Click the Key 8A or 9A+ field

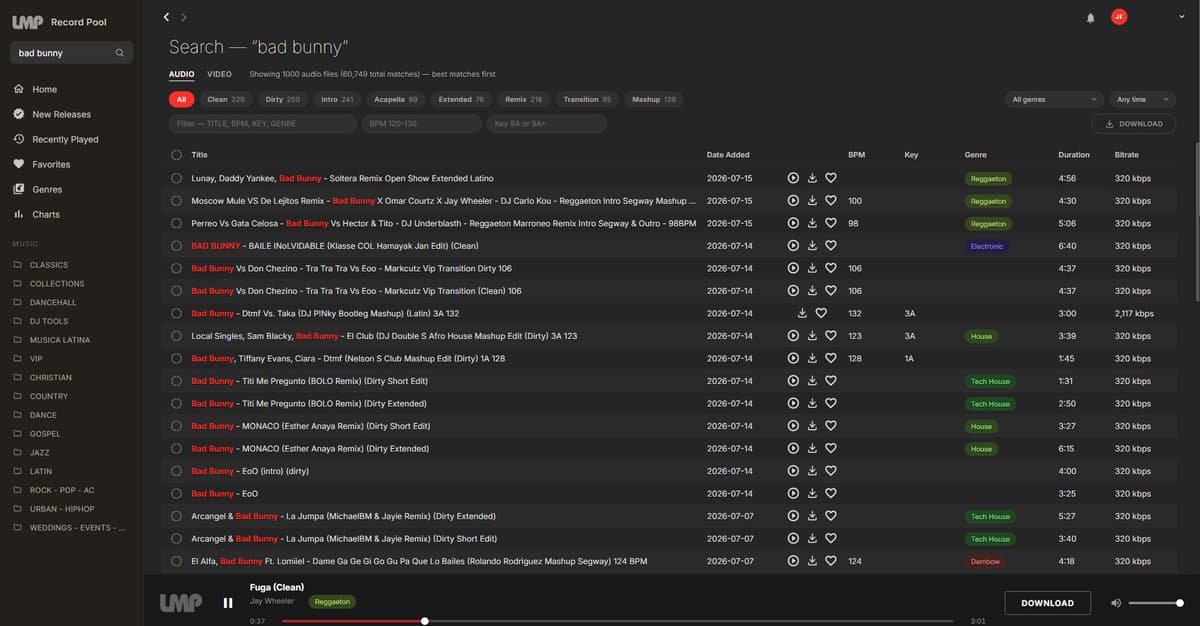point(546,124)
